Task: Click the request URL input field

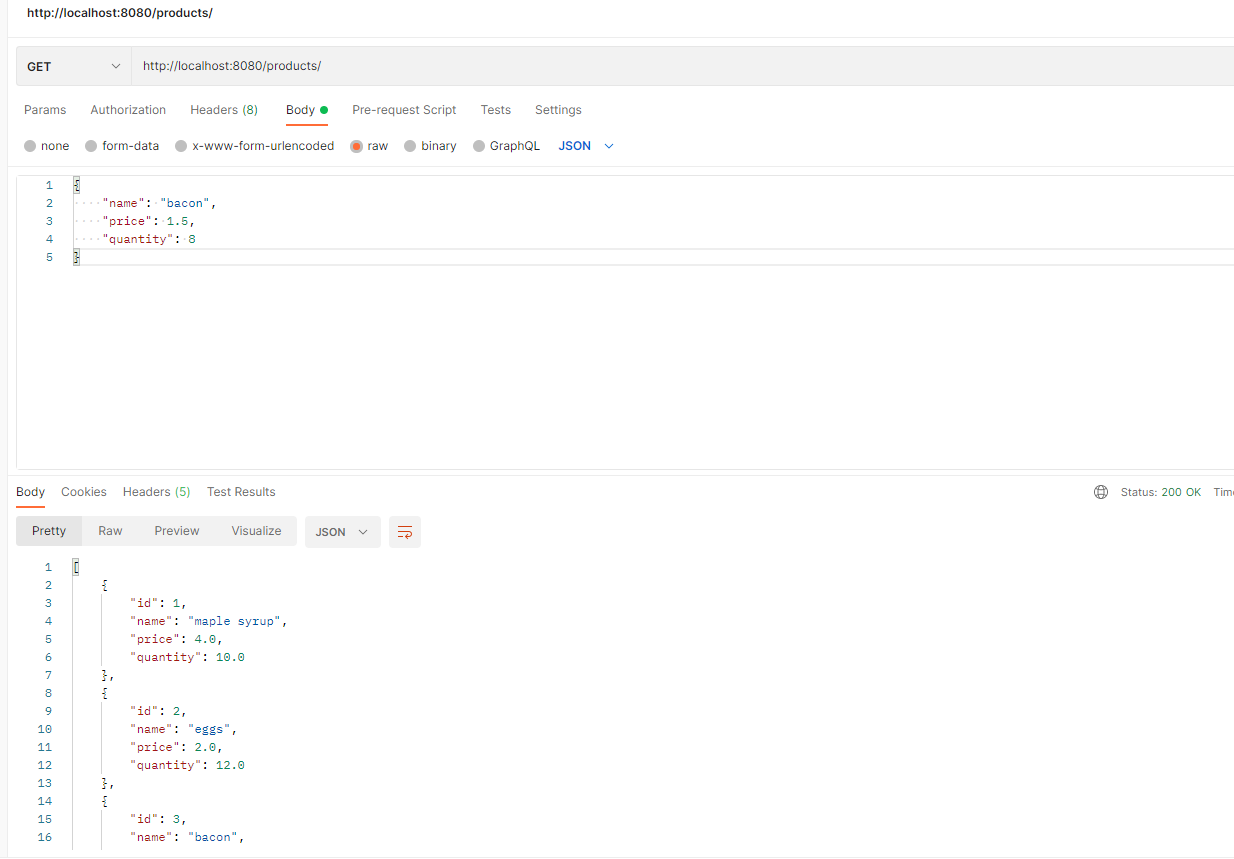Action: pos(683,66)
